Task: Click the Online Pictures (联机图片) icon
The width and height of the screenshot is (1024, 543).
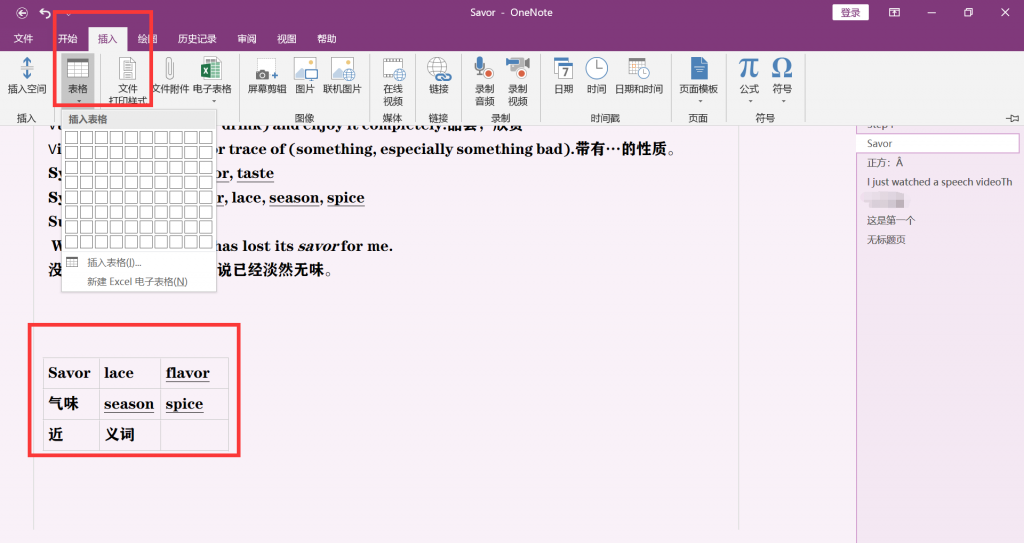Action: point(342,76)
